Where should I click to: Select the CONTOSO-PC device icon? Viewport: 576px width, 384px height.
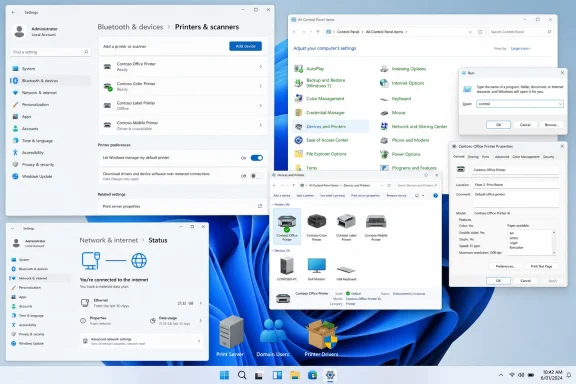click(287, 269)
